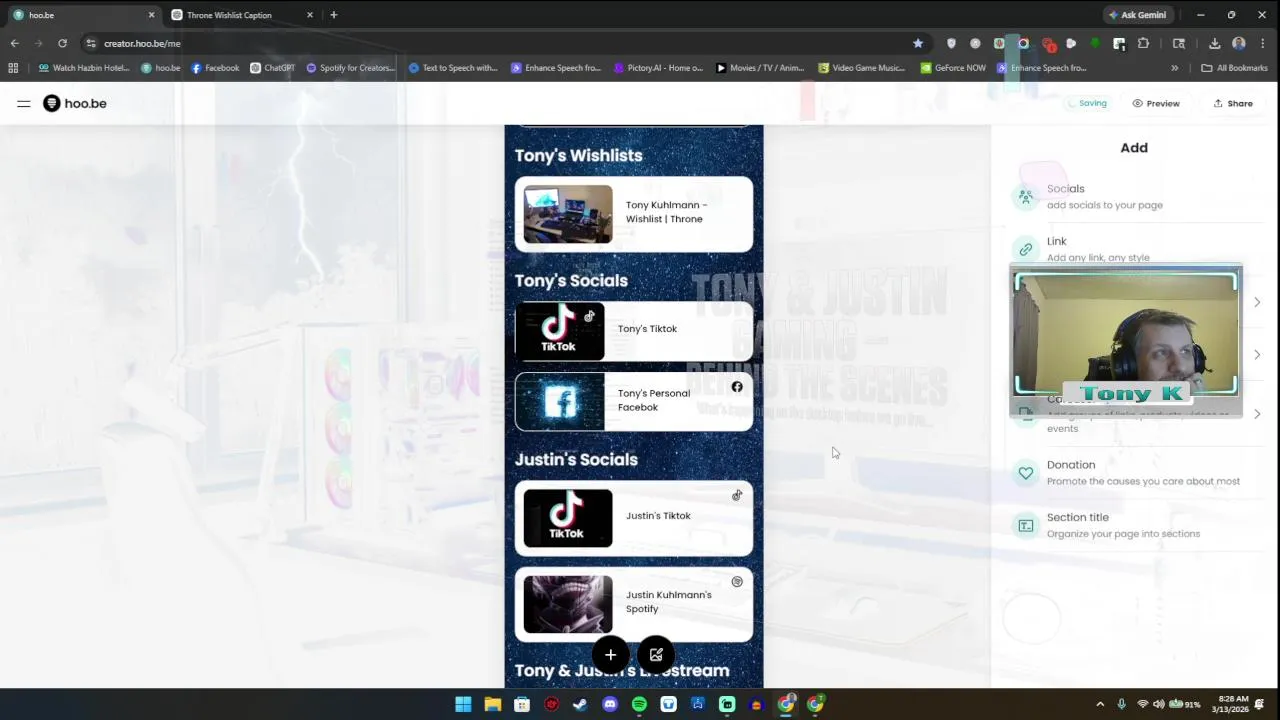Expand the bookmarks overflow chevron
1280x720 pixels.
(x=1174, y=68)
